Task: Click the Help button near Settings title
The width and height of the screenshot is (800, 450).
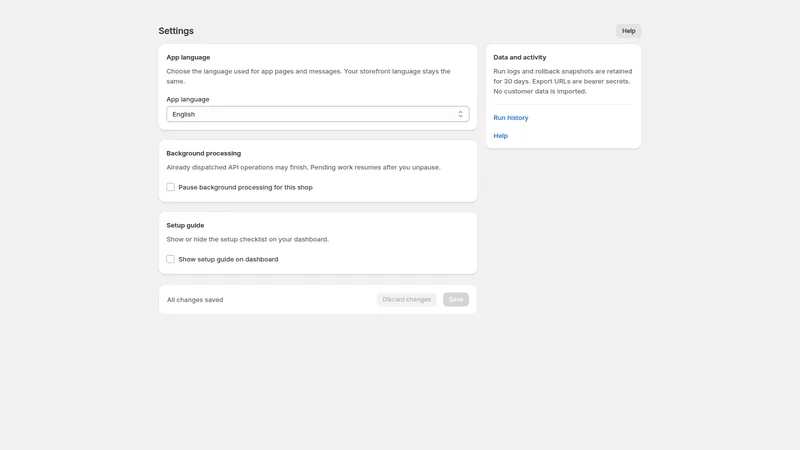Action: click(628, 31)
